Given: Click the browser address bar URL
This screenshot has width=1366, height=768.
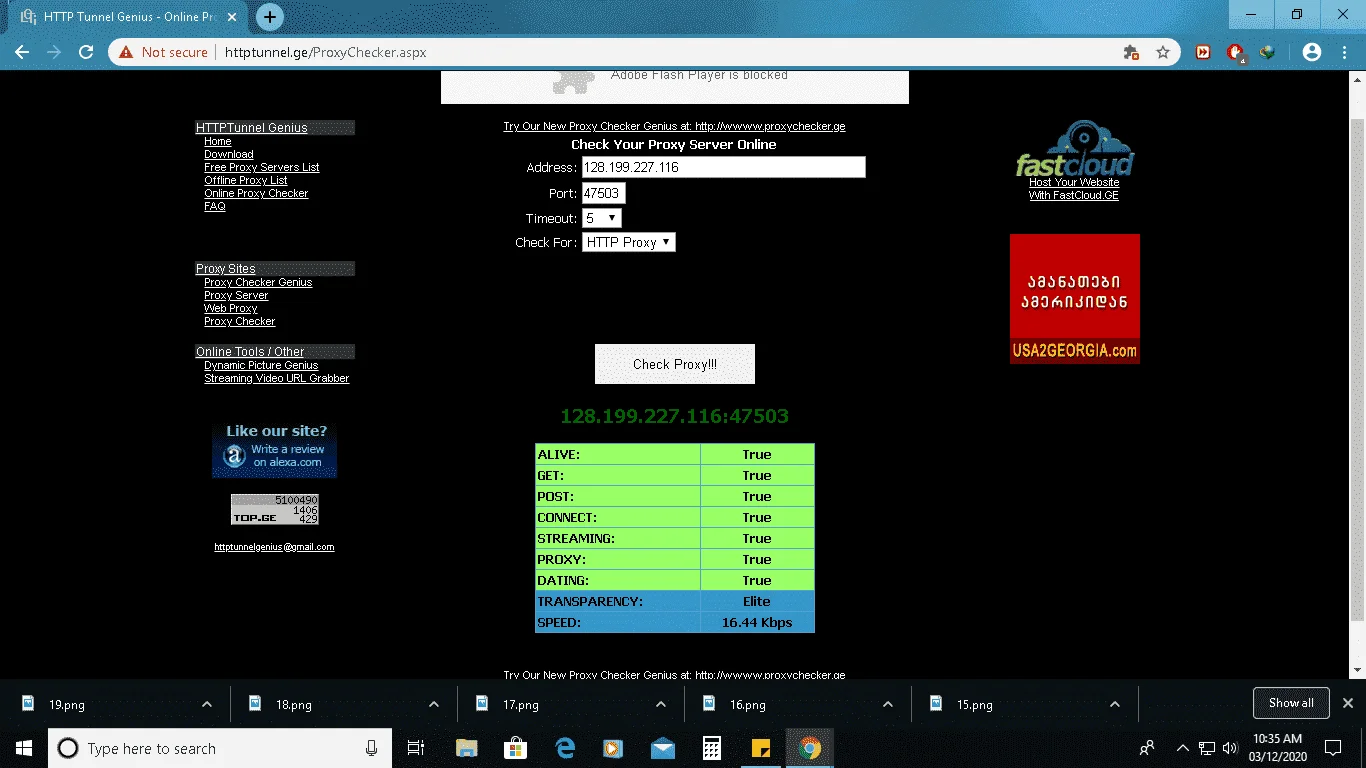Looking at the screenshot, I should [326, 52].
